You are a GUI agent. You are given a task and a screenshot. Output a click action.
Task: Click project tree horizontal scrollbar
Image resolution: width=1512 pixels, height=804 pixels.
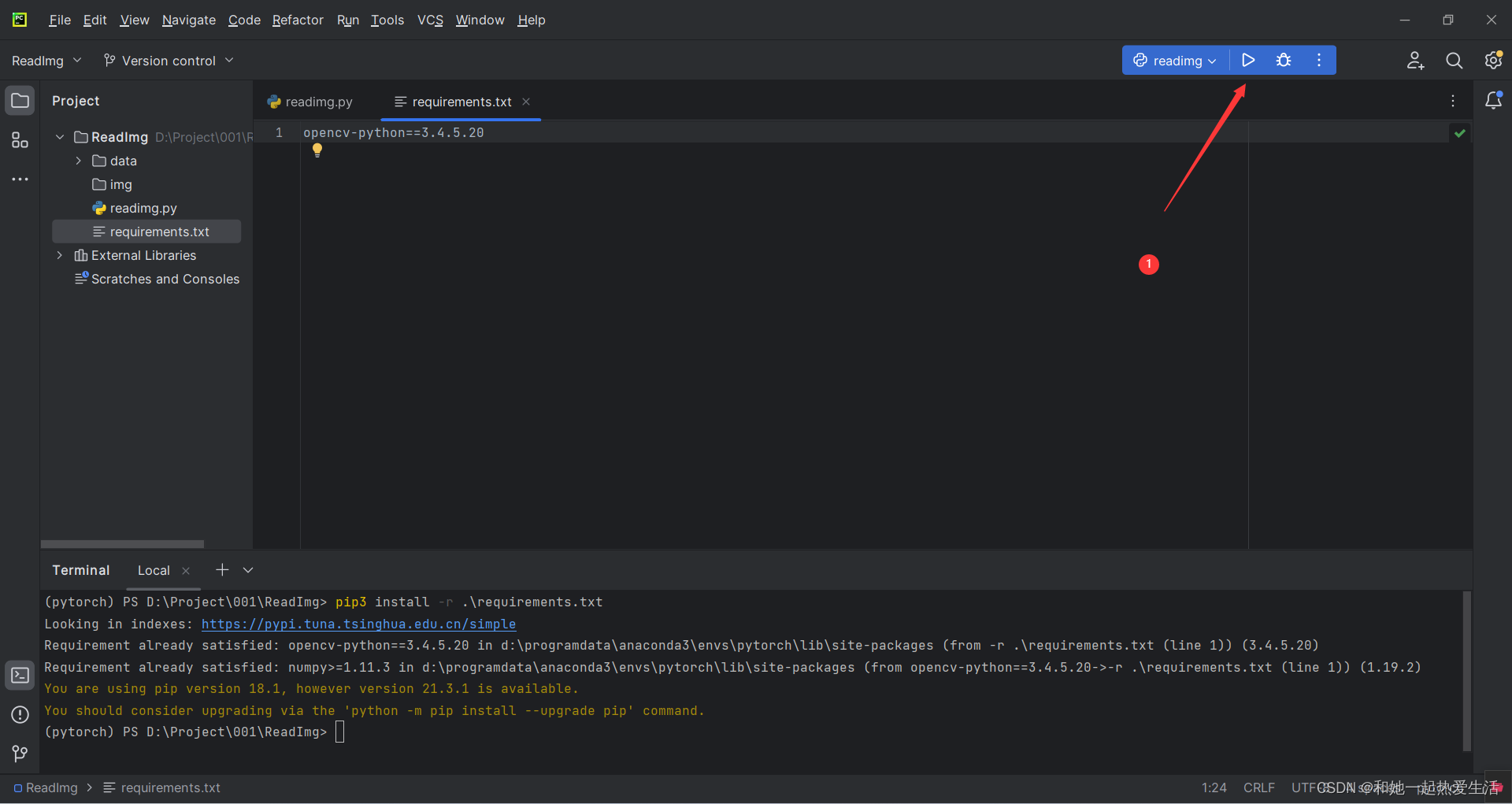[x=122, y=544]
